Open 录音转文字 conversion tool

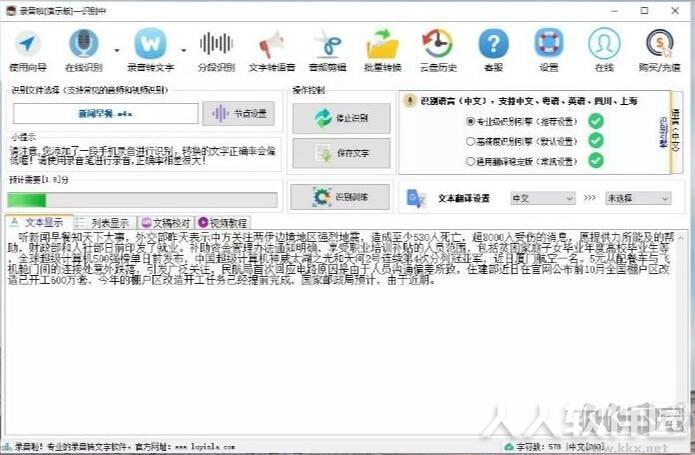(x=150, y=50)
